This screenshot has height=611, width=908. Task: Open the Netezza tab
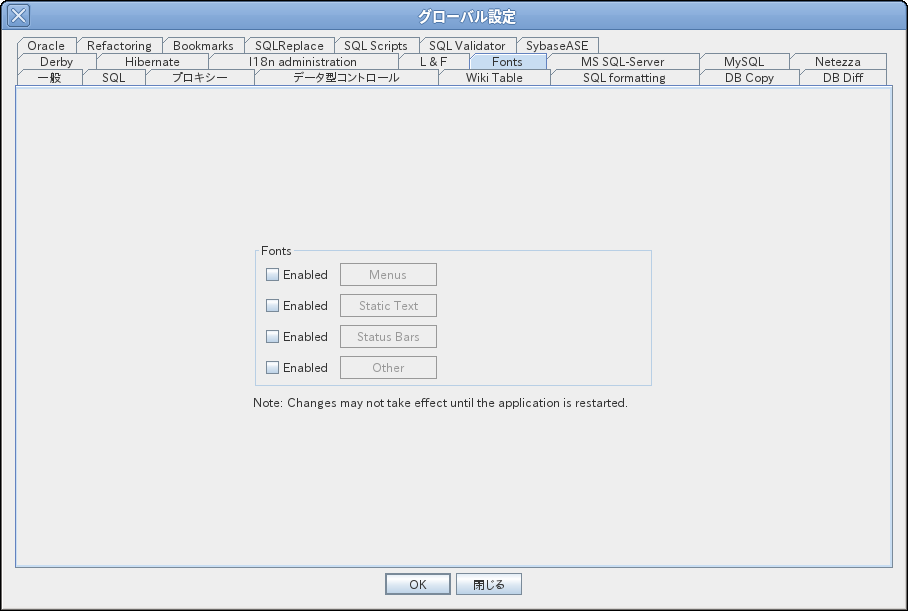coord(838,61)
